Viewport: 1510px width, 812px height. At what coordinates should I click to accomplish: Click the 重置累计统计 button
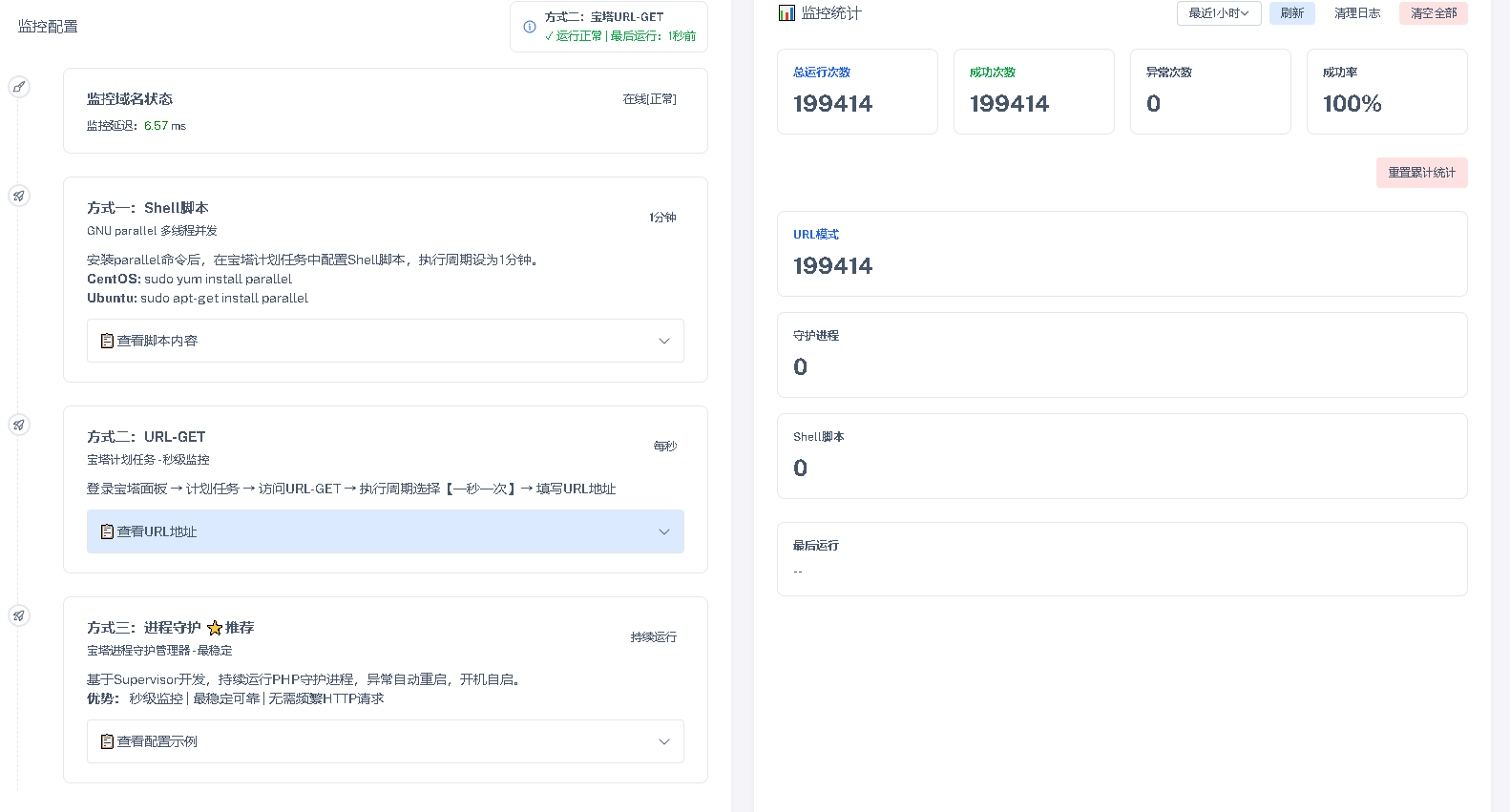[x=1421, y=173]
